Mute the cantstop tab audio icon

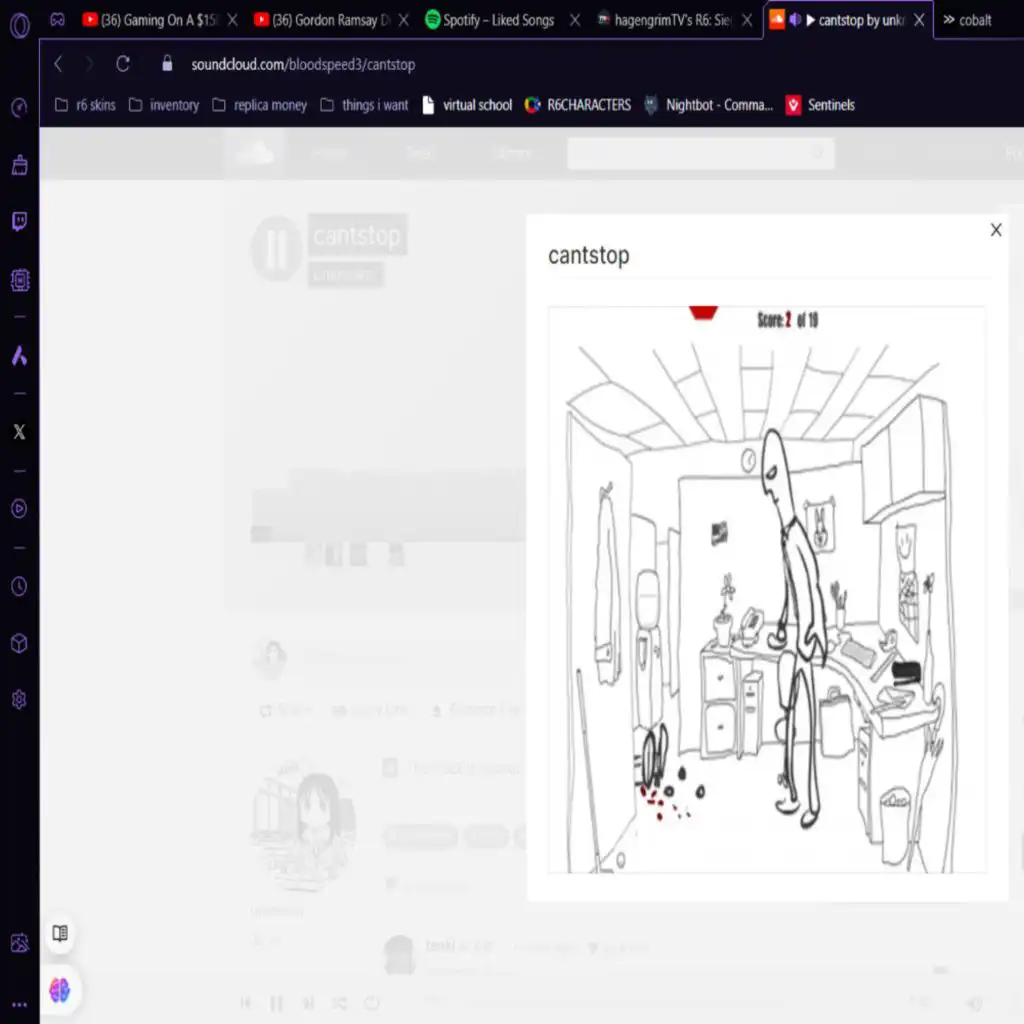tap(795, 20)
